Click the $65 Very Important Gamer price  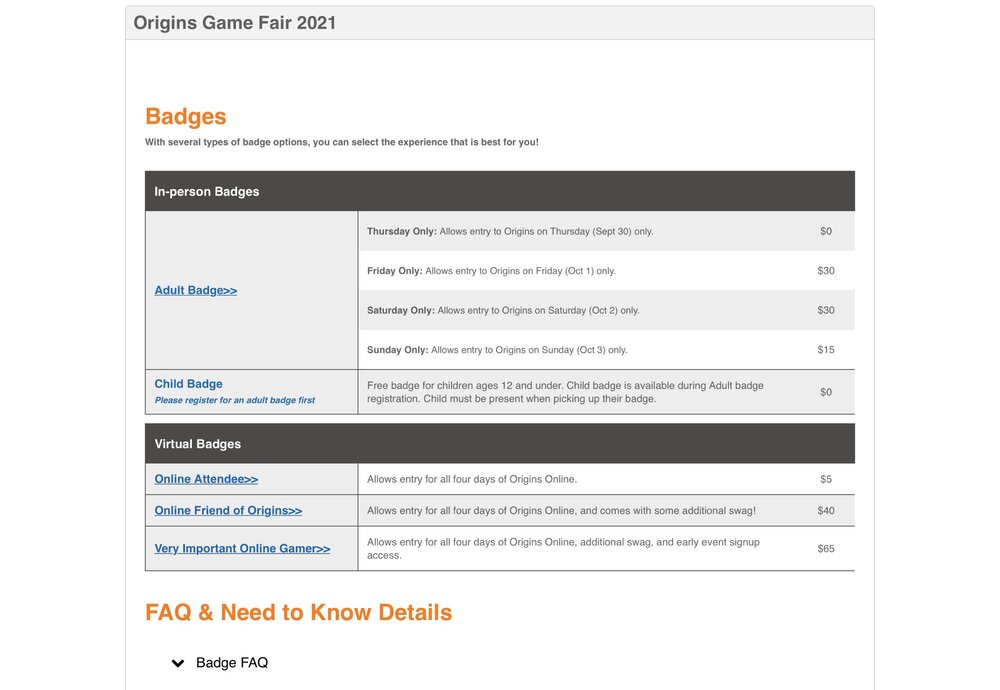[826, 548]
